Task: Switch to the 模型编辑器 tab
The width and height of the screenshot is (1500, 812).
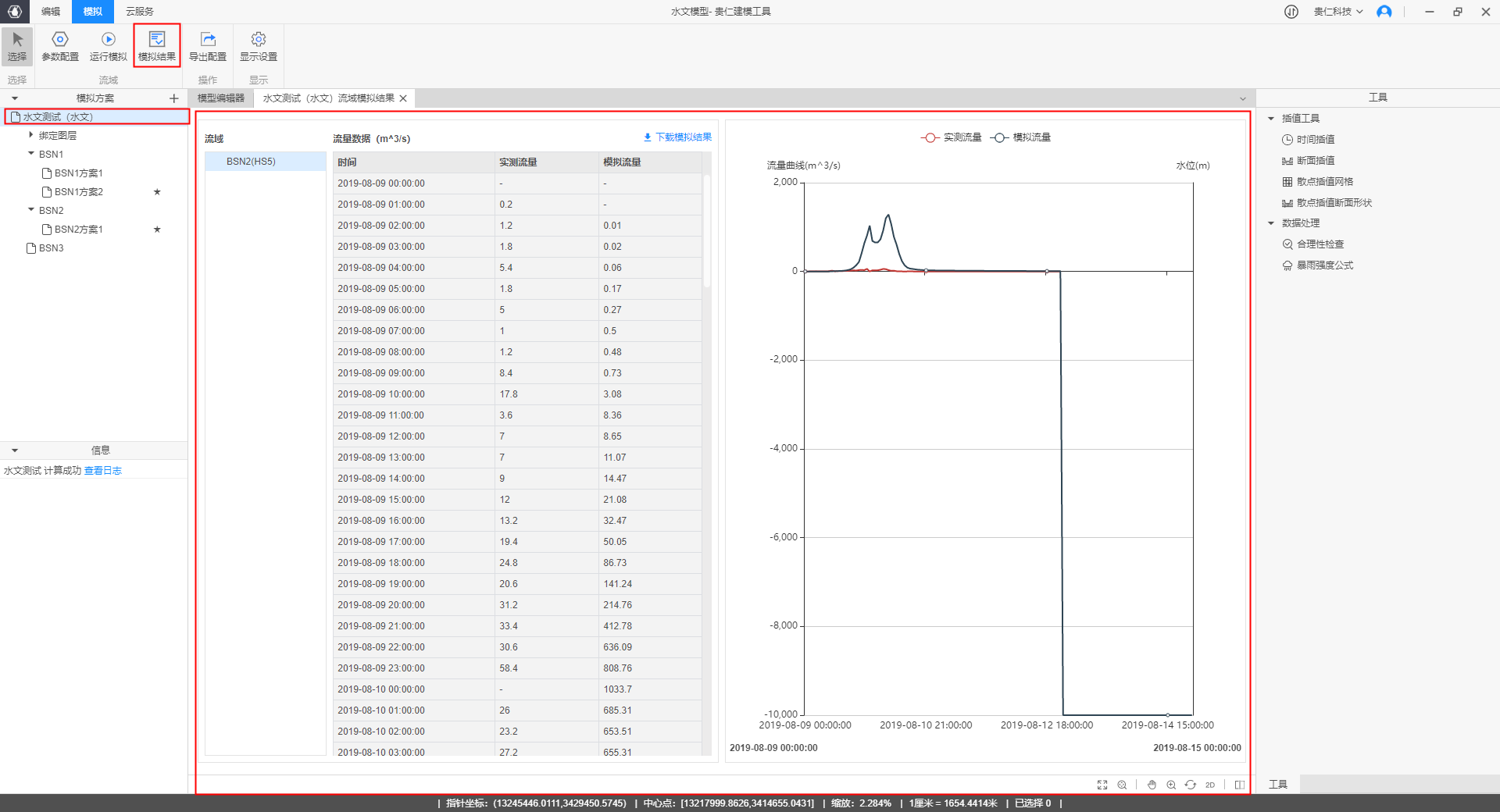Action: 221,98
